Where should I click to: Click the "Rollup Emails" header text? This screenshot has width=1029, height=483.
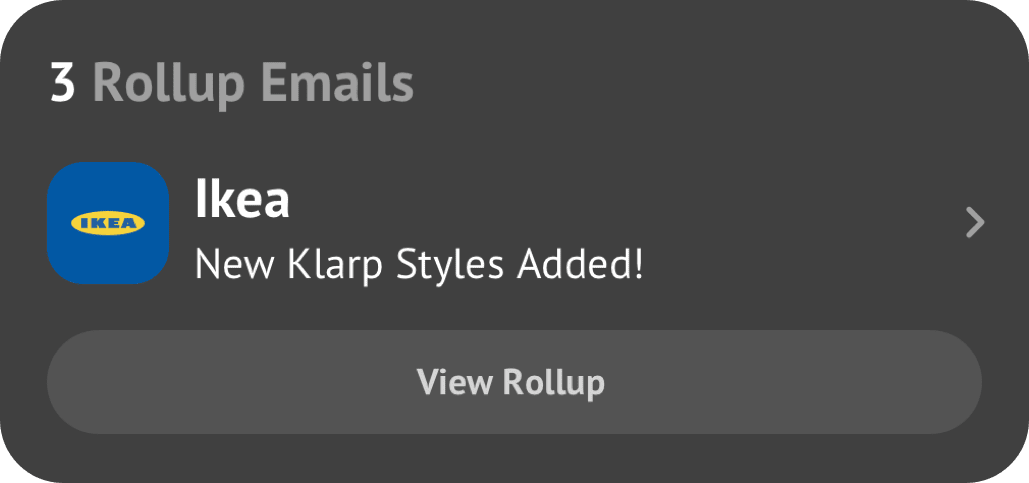253,84
